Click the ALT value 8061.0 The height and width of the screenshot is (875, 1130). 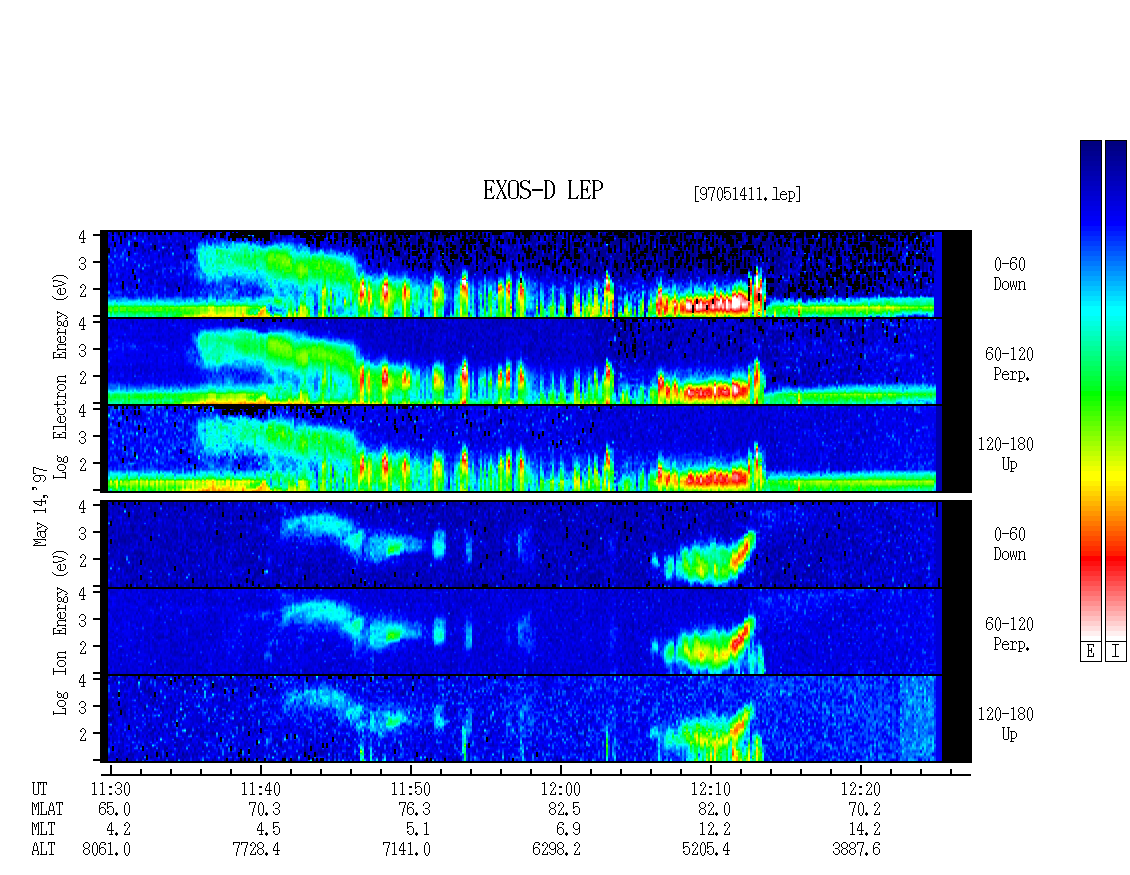coord(107,850)
